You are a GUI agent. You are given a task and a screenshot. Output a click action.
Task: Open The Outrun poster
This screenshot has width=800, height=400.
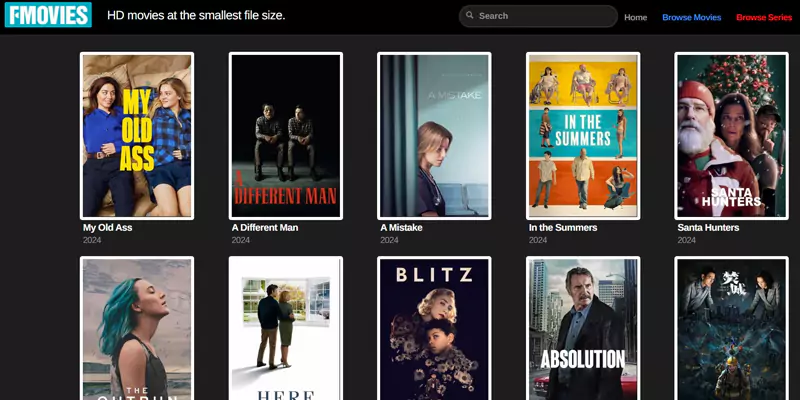tap(137, 328)
